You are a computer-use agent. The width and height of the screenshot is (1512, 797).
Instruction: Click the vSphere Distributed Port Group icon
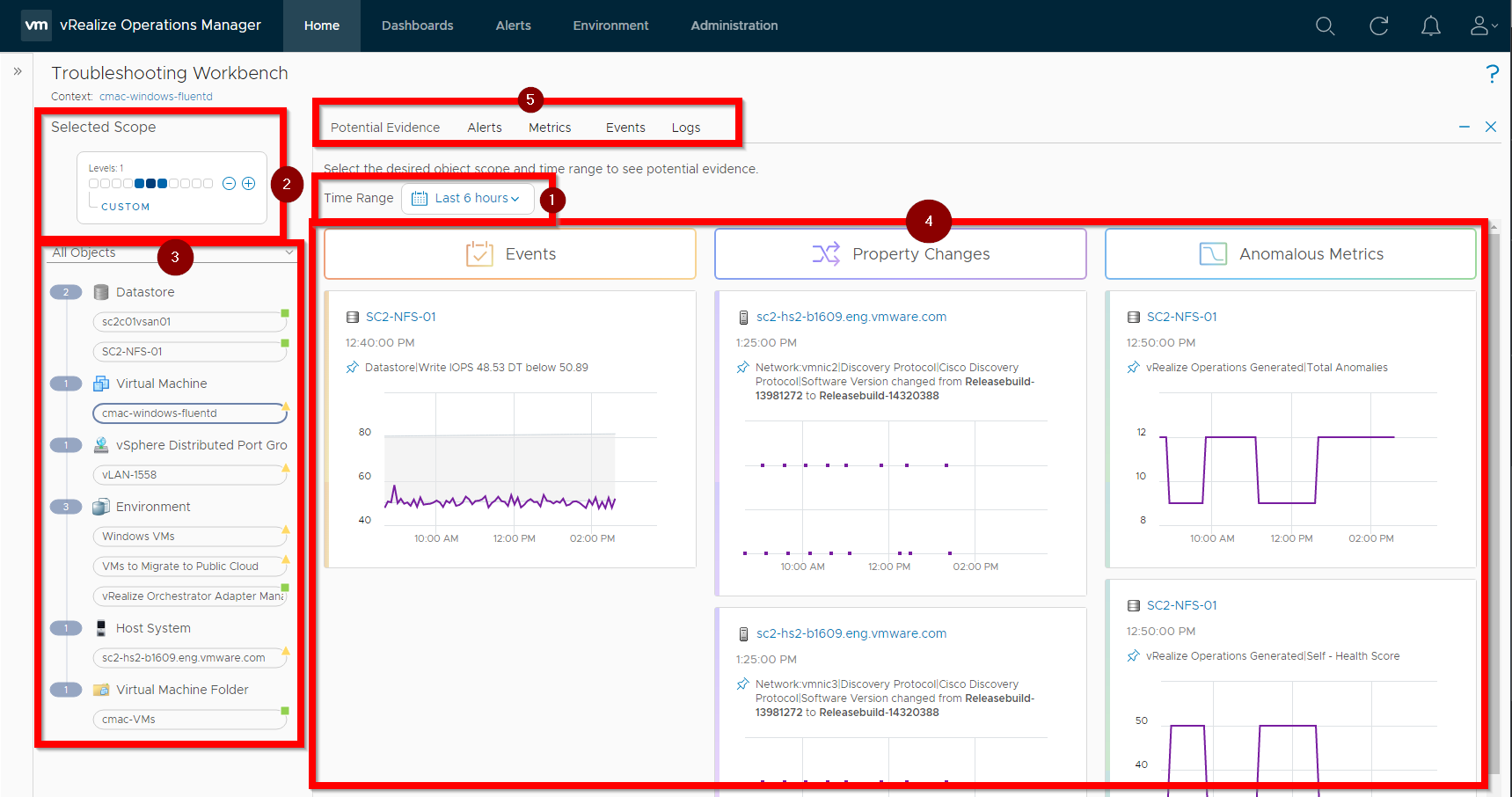pos(101,445)
